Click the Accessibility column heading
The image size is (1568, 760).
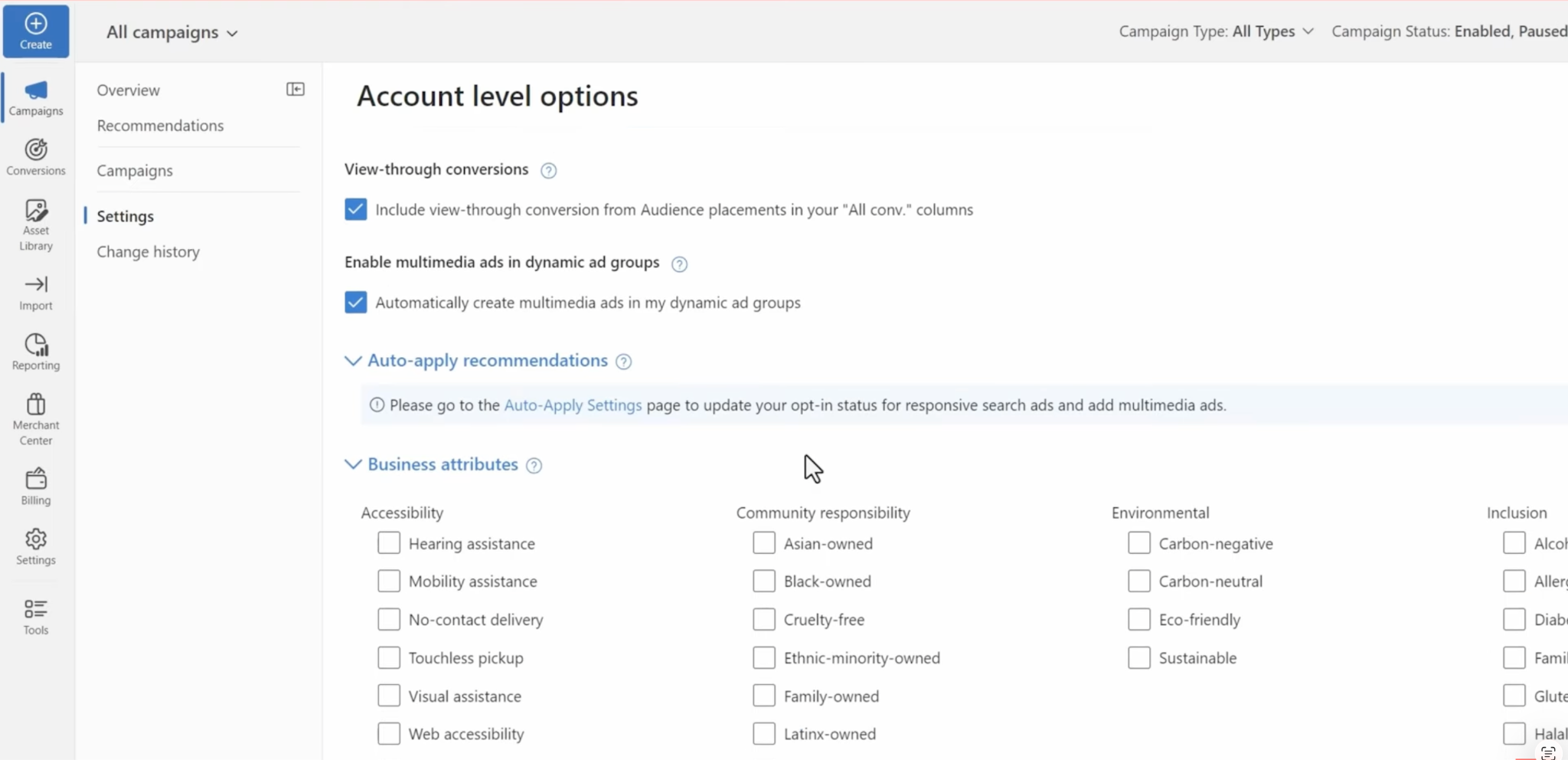click(x=402, y=513)
